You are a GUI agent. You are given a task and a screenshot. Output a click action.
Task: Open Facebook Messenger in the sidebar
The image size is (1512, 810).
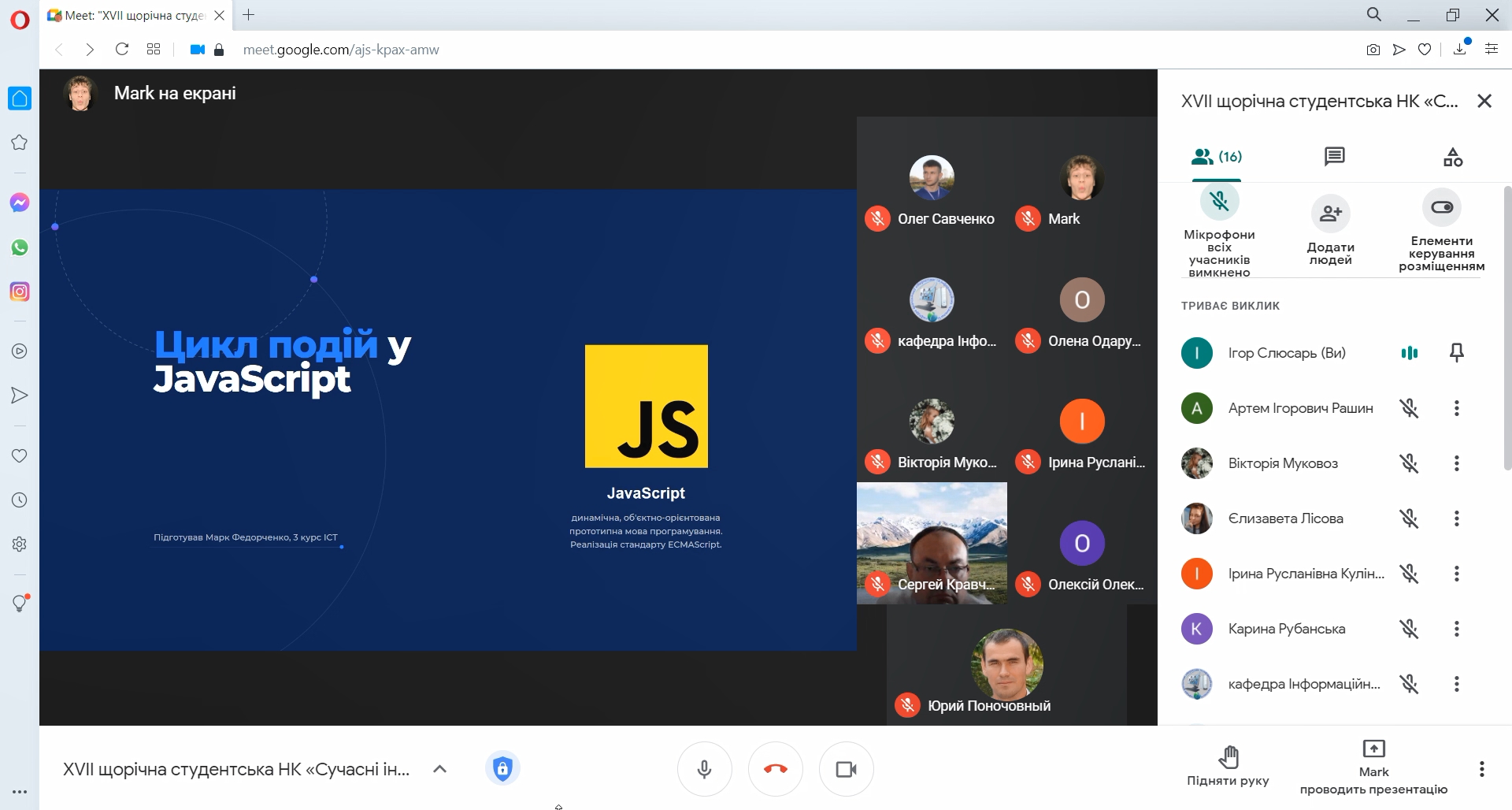(x=20, y=203)
